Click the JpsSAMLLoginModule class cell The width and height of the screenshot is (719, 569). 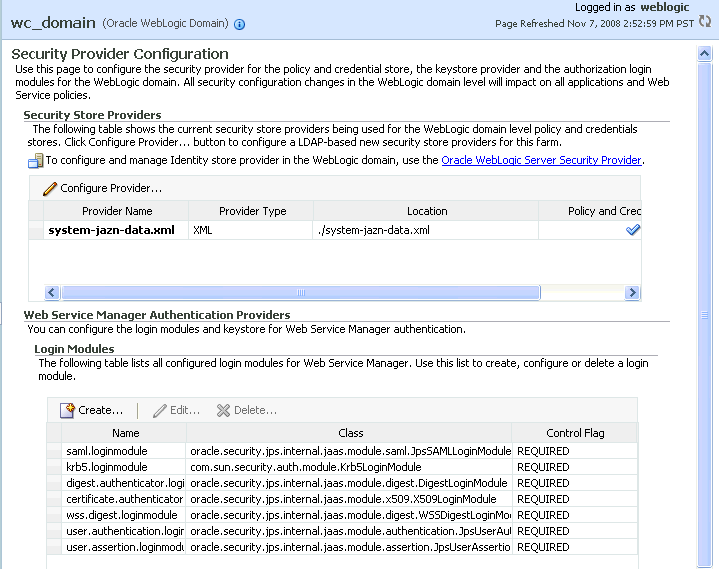coord(349,451)
